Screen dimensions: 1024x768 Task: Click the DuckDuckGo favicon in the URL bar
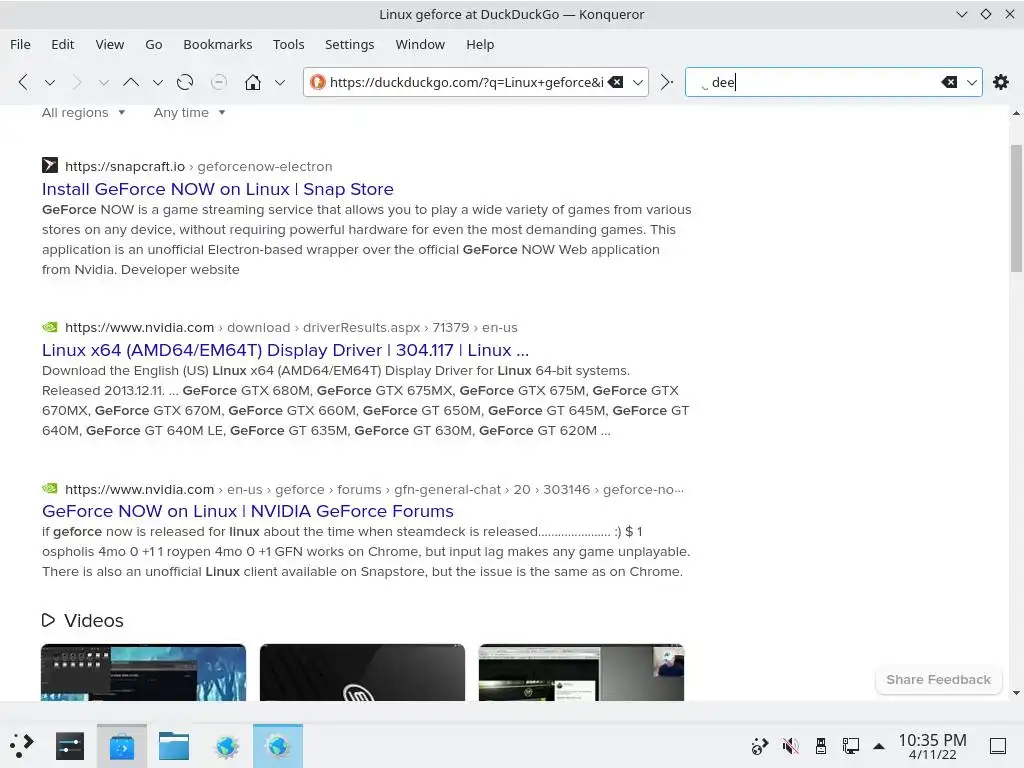click(x=317, y=82)
